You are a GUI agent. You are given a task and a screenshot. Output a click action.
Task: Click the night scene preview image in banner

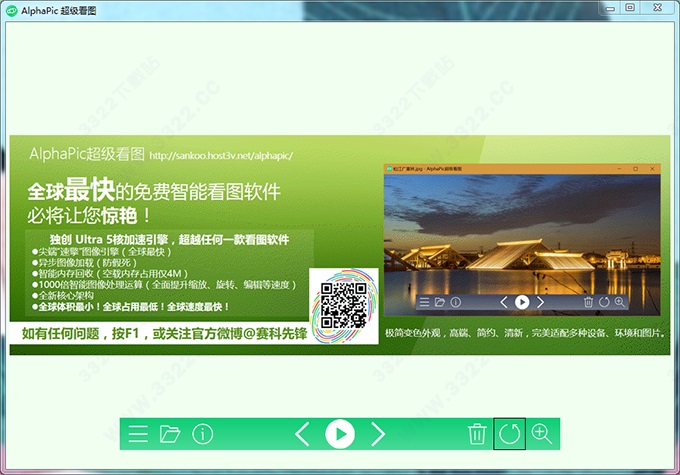(522, 244)
